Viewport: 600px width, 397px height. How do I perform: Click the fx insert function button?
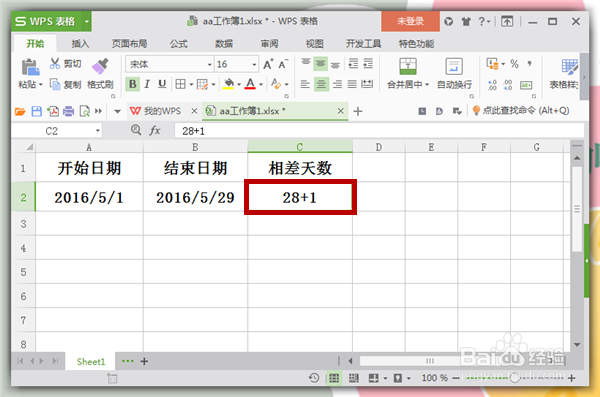155,131
